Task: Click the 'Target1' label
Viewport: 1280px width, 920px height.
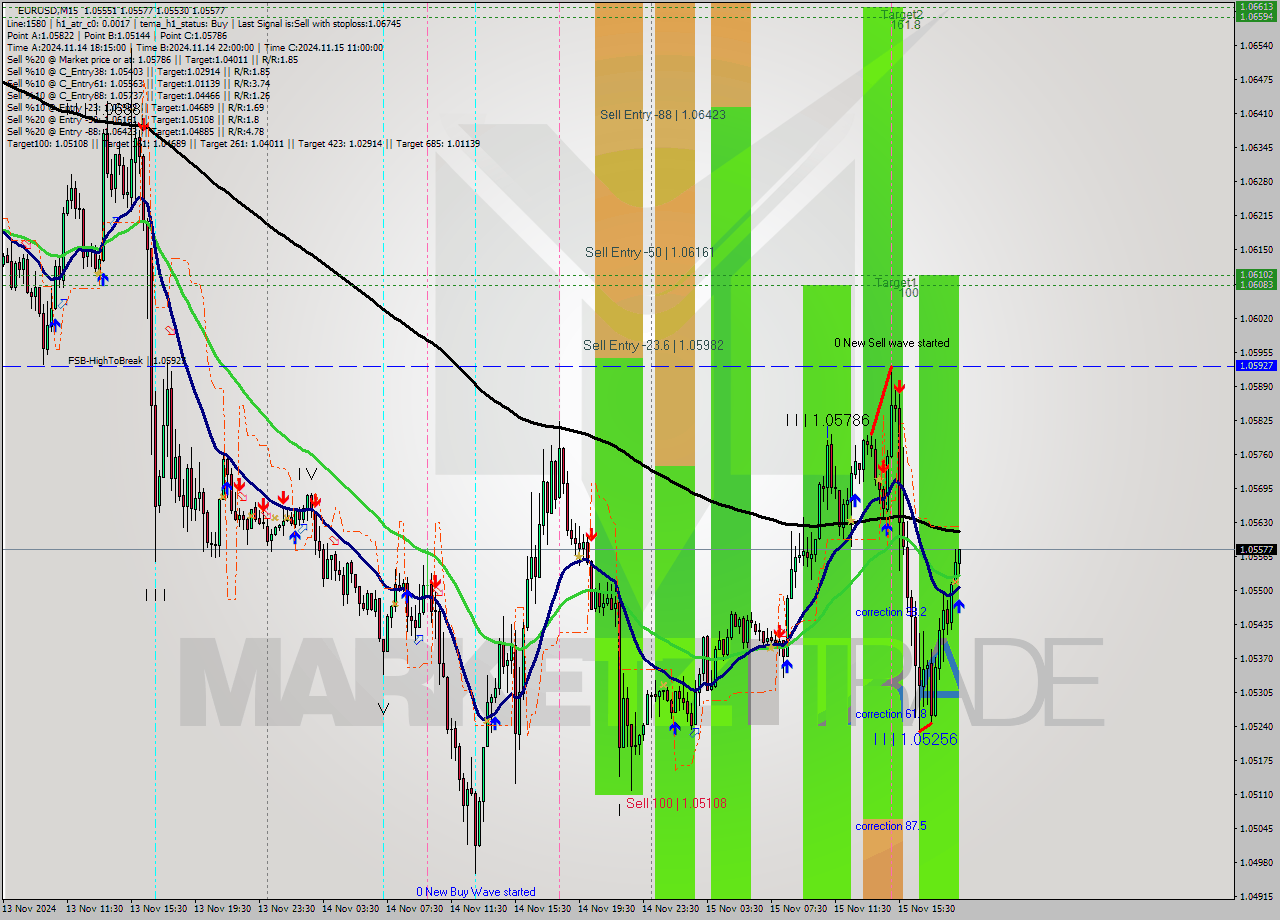Action: tap(897, 283)
